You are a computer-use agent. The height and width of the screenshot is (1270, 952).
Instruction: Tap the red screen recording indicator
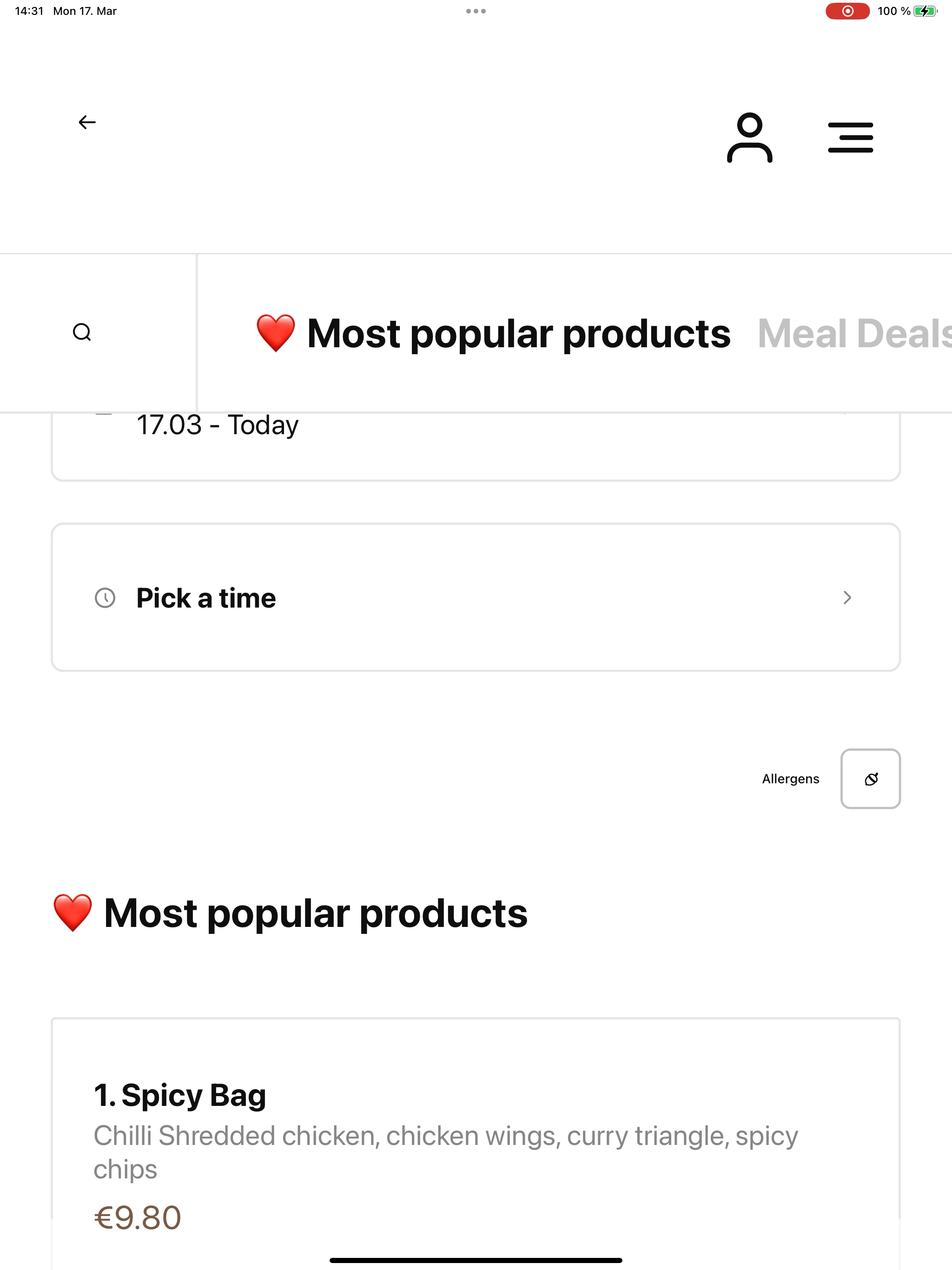(x=847, y=11)
